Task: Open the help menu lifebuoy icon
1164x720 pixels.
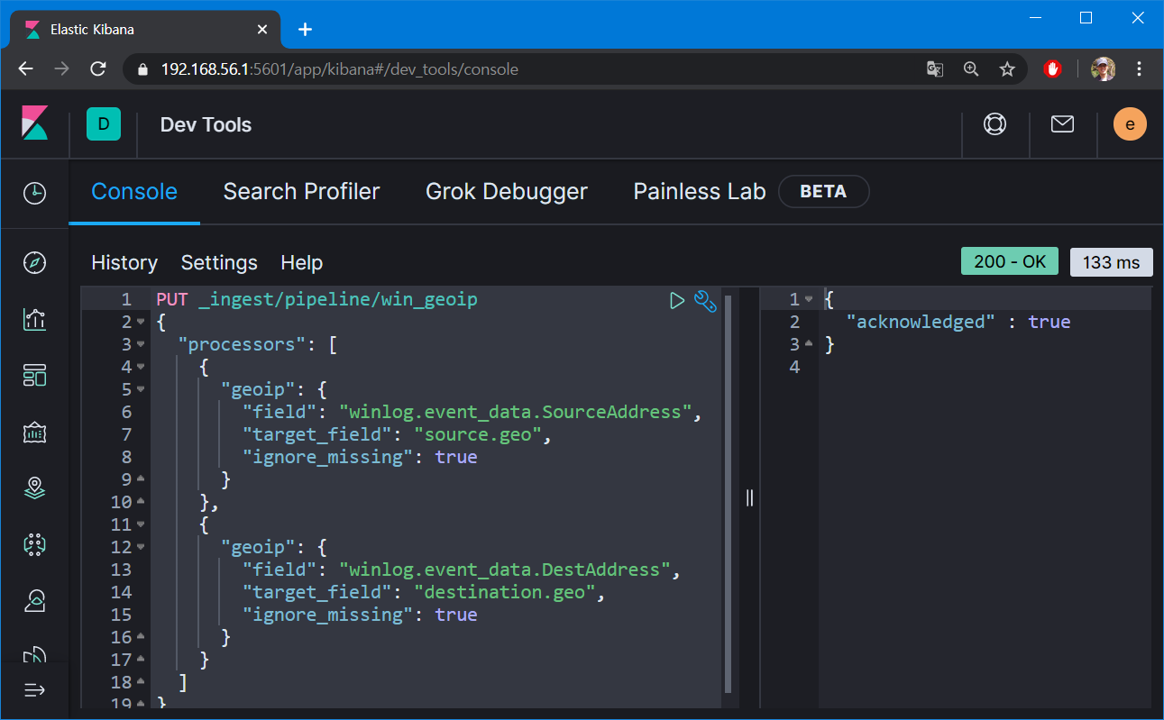Action: tap(995, 124)
